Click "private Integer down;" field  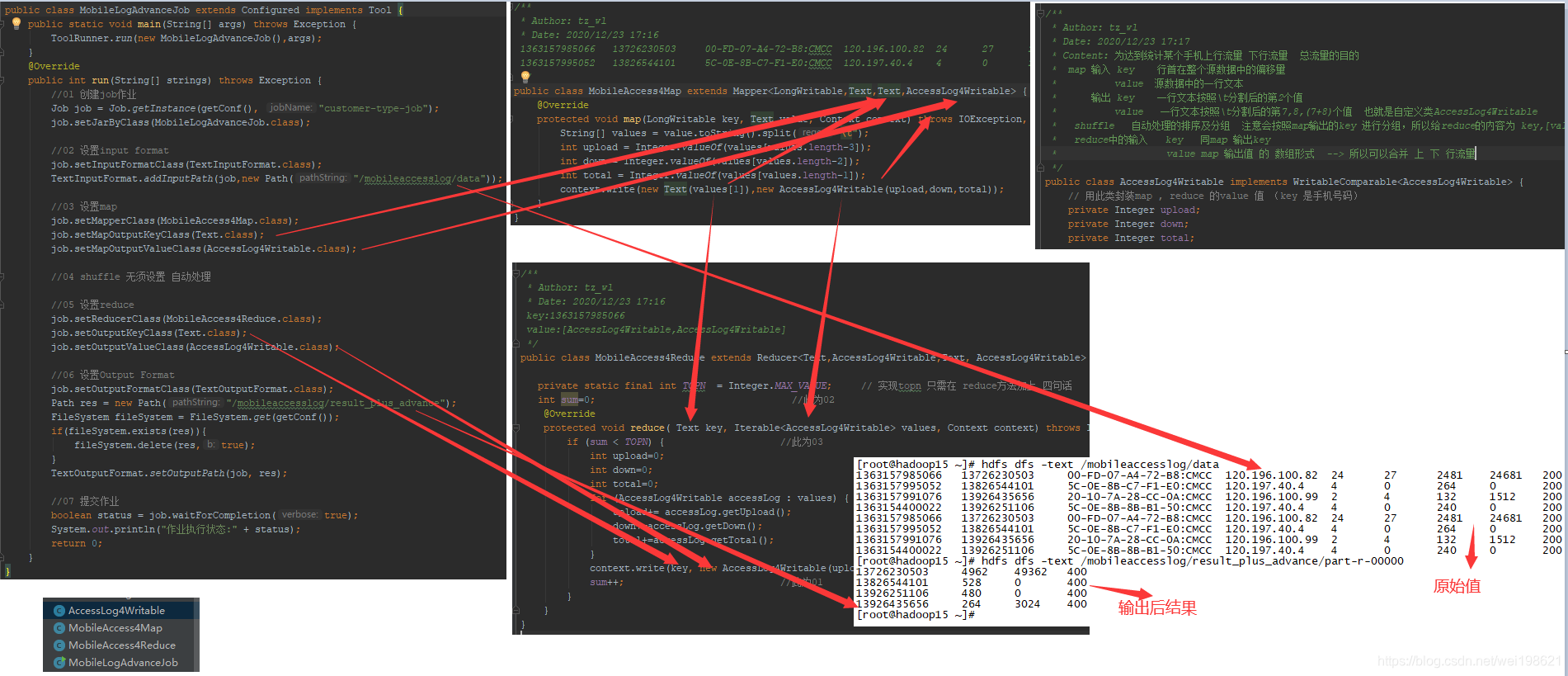[1128, 225]
